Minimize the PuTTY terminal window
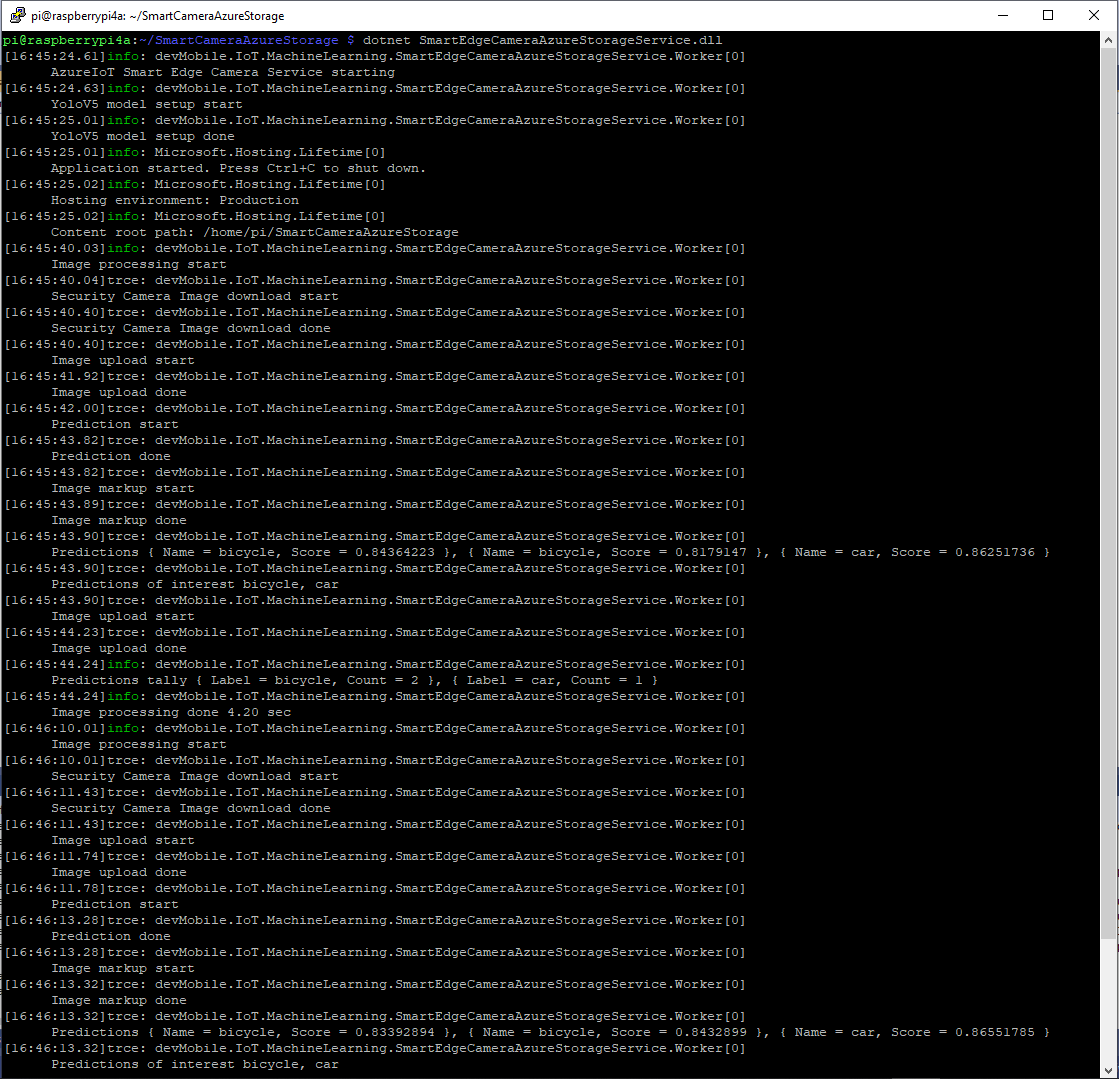The height and width of the screenshot is (1079, 1119). pyautogui.click(x=1002, y=15)
